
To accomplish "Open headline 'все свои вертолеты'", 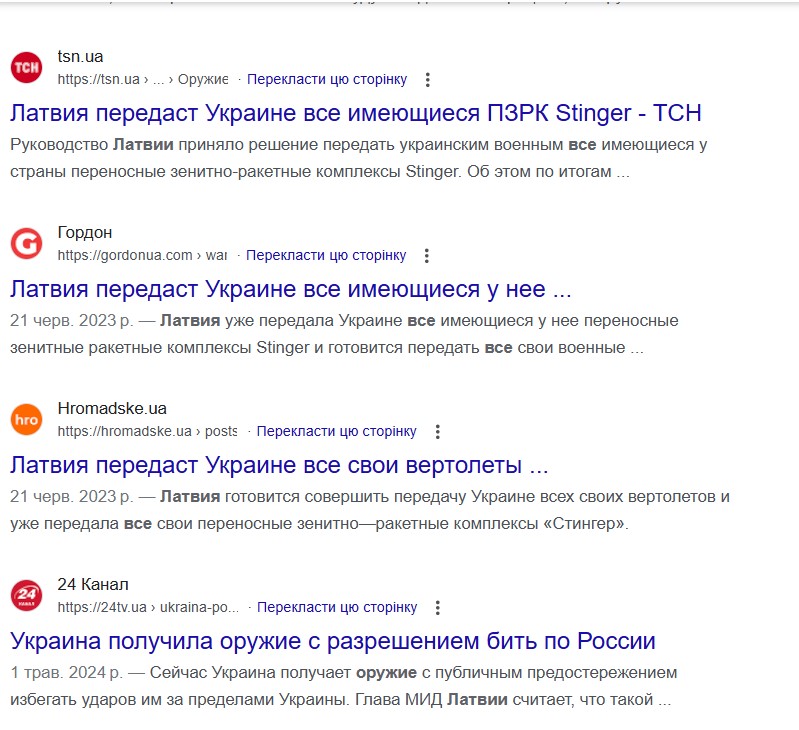I will (x=279, y=465).
